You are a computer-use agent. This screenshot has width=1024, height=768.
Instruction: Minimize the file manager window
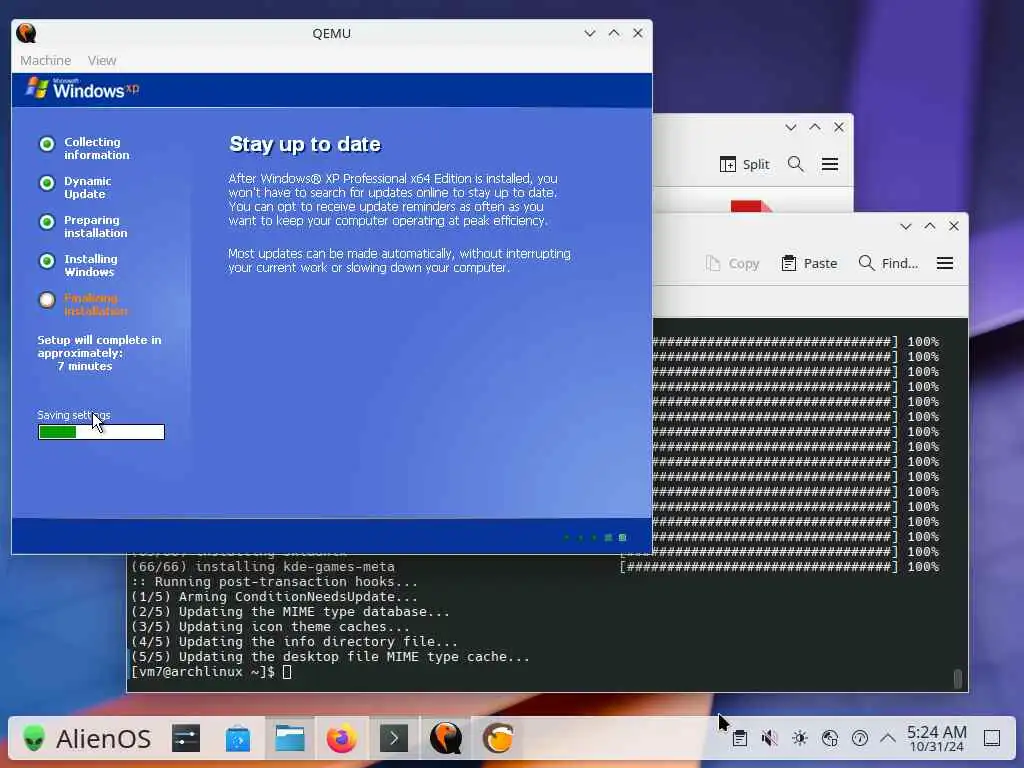[791, 127]
